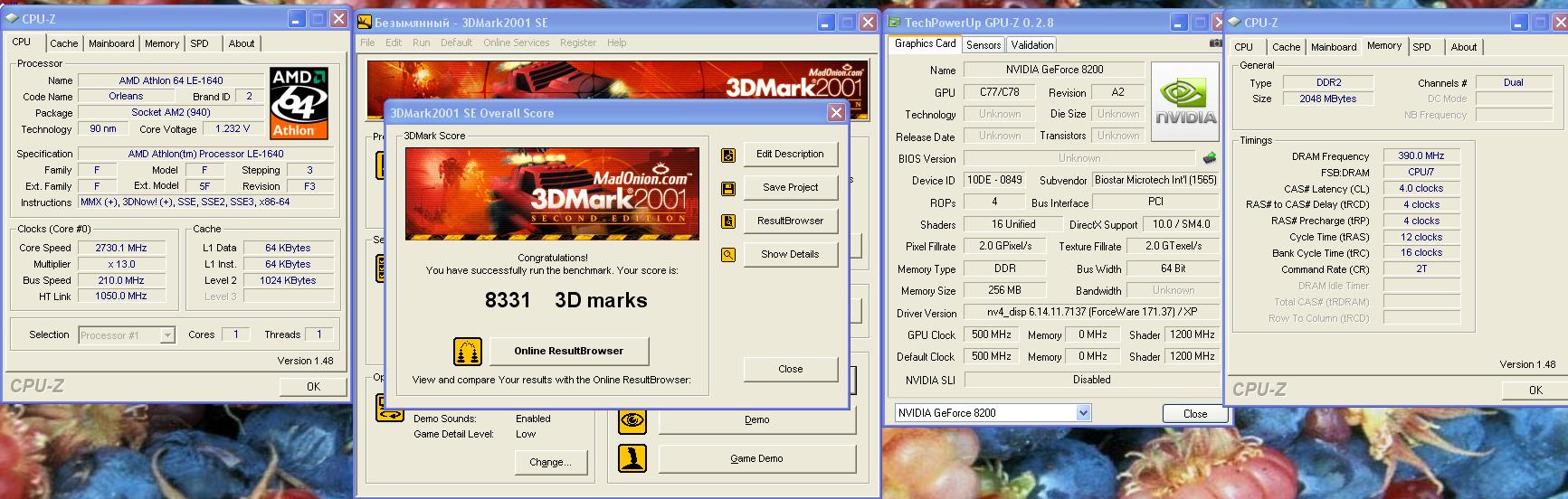
Task: Open SPD tab in right CPU-Z window
Action: (1421, 47)
